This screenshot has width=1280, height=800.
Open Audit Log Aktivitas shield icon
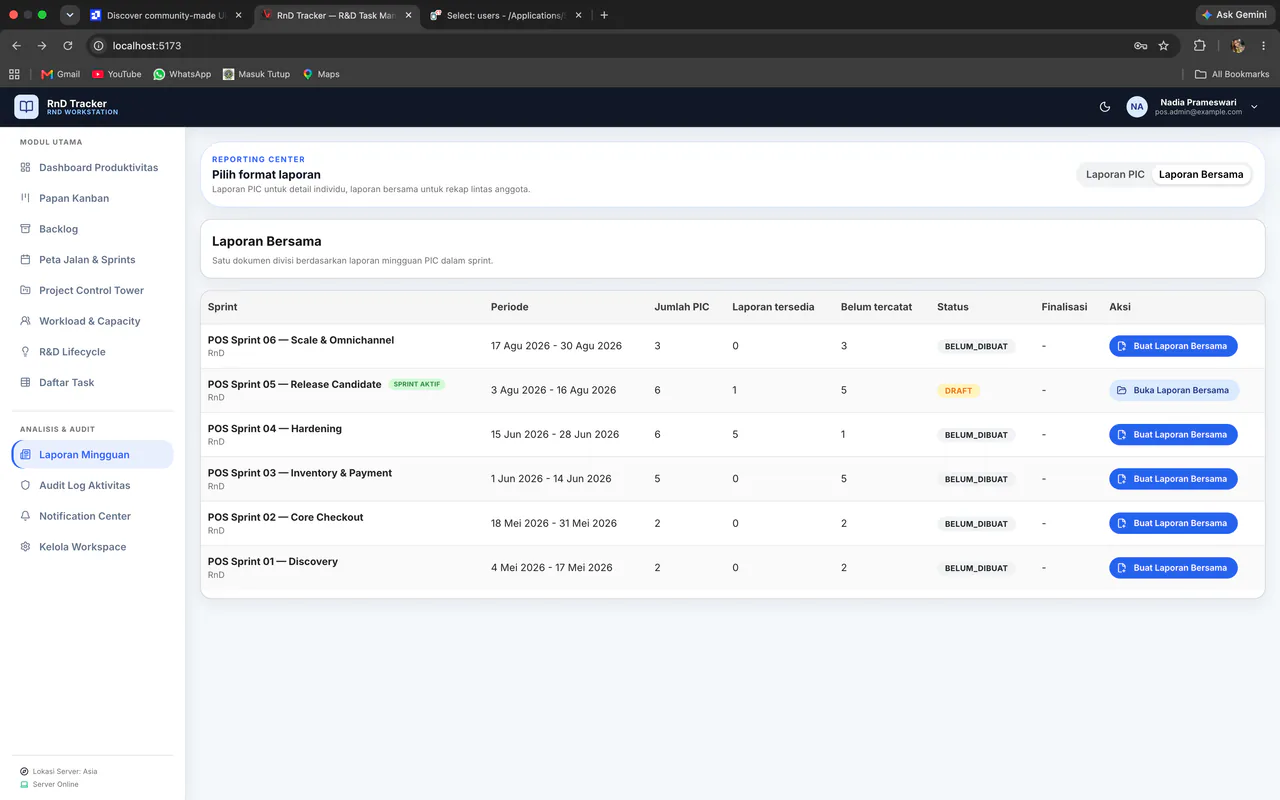(25, 485)
